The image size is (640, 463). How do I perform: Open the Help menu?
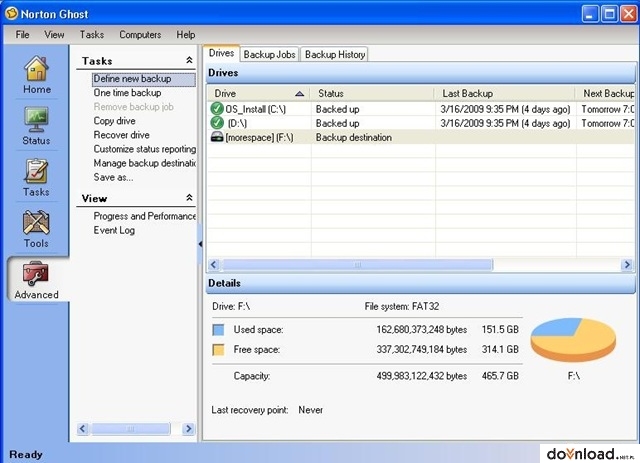[x=186, y=35]
